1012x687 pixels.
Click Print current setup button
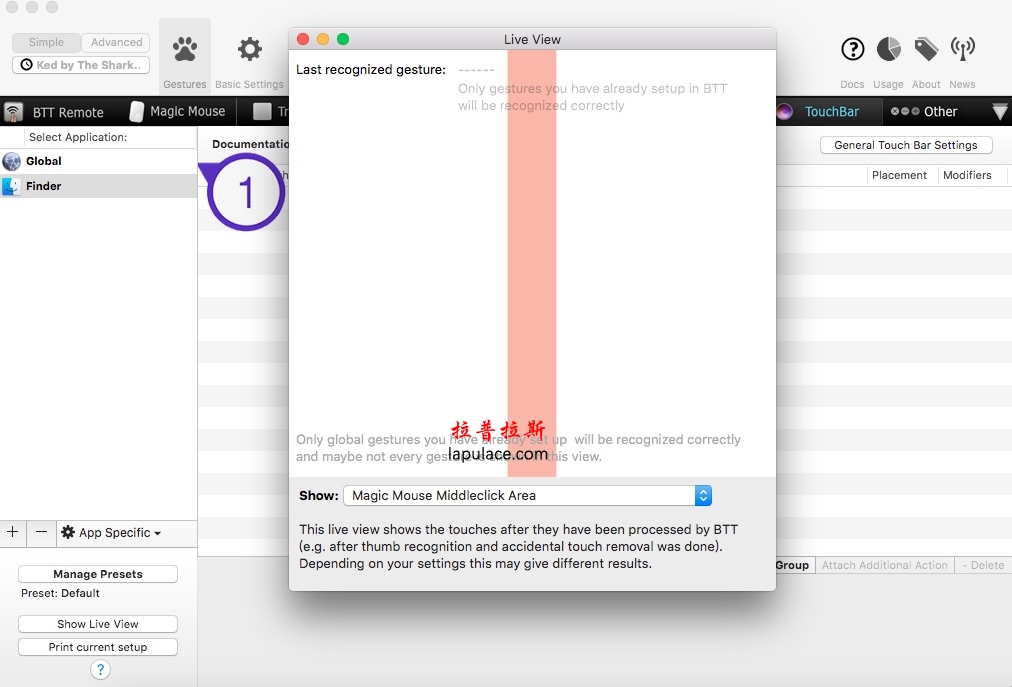click(98, 647)
